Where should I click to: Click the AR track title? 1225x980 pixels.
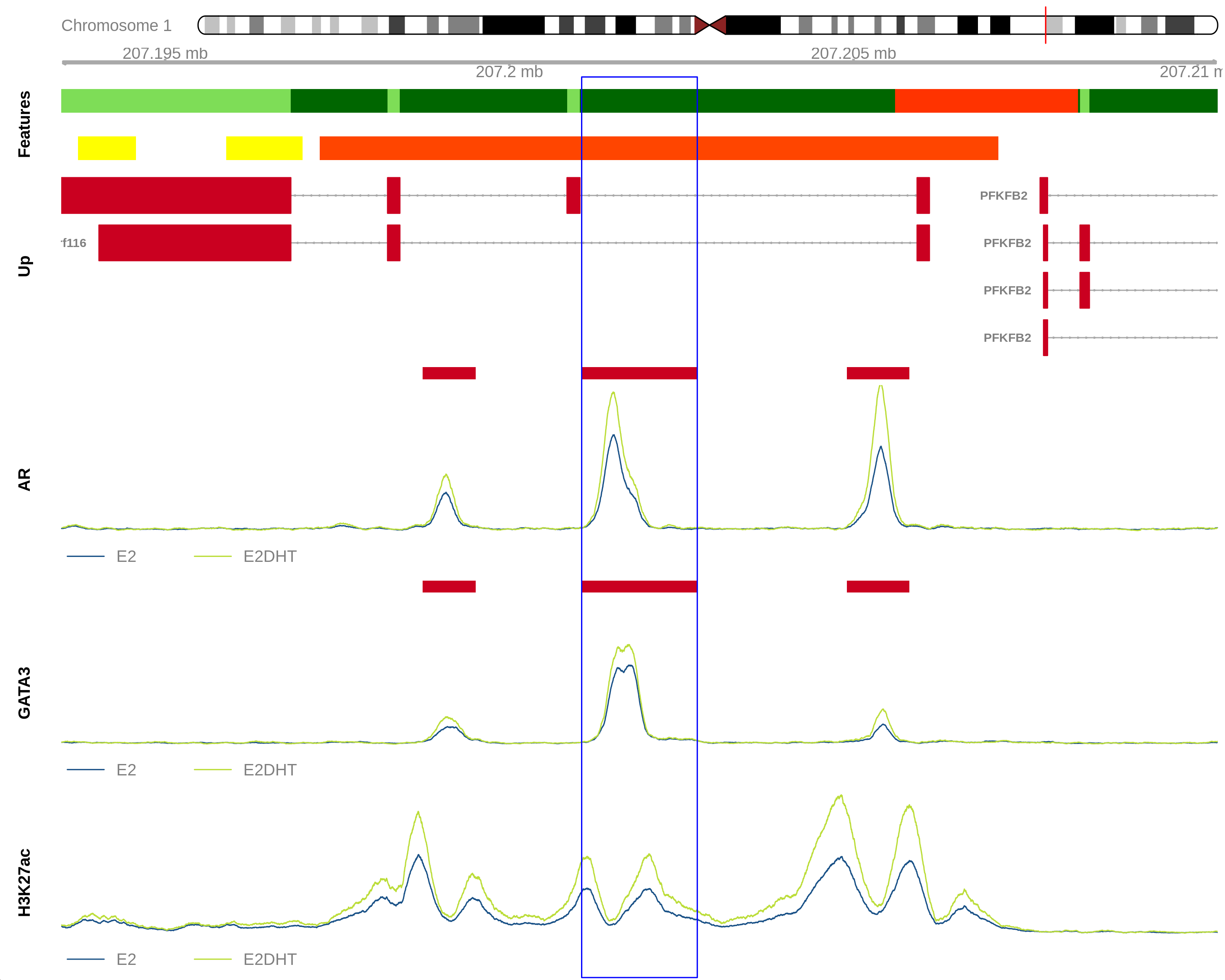[x=24, y=479]
